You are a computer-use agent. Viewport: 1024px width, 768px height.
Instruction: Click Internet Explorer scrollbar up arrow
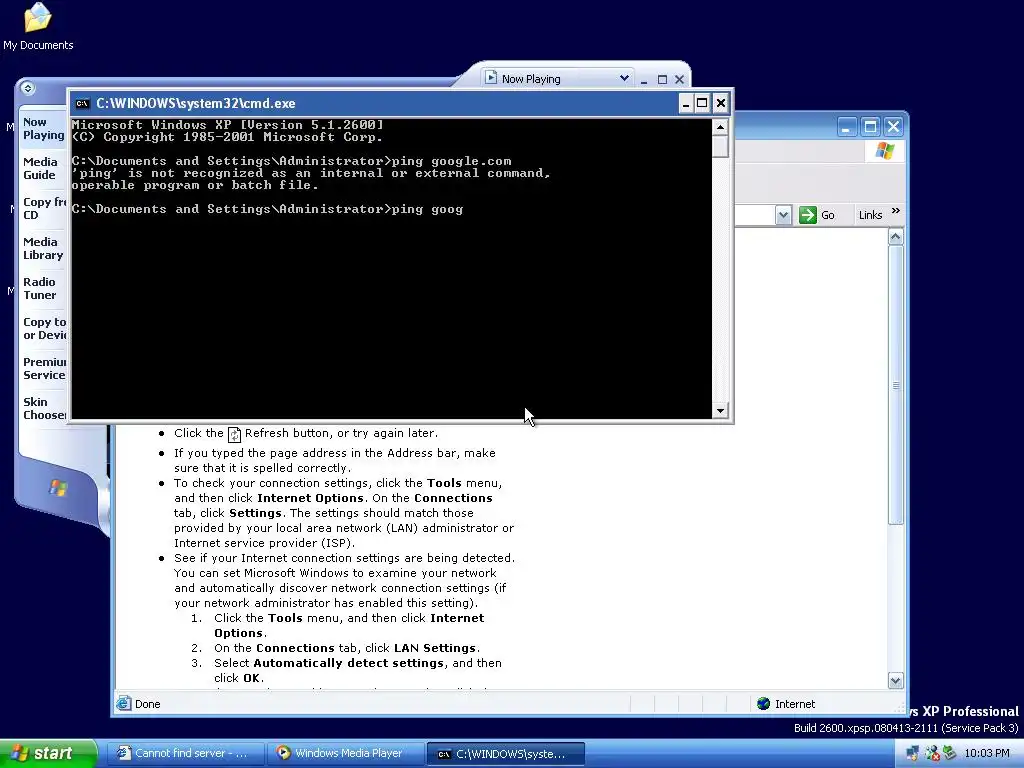click(896, 236)
